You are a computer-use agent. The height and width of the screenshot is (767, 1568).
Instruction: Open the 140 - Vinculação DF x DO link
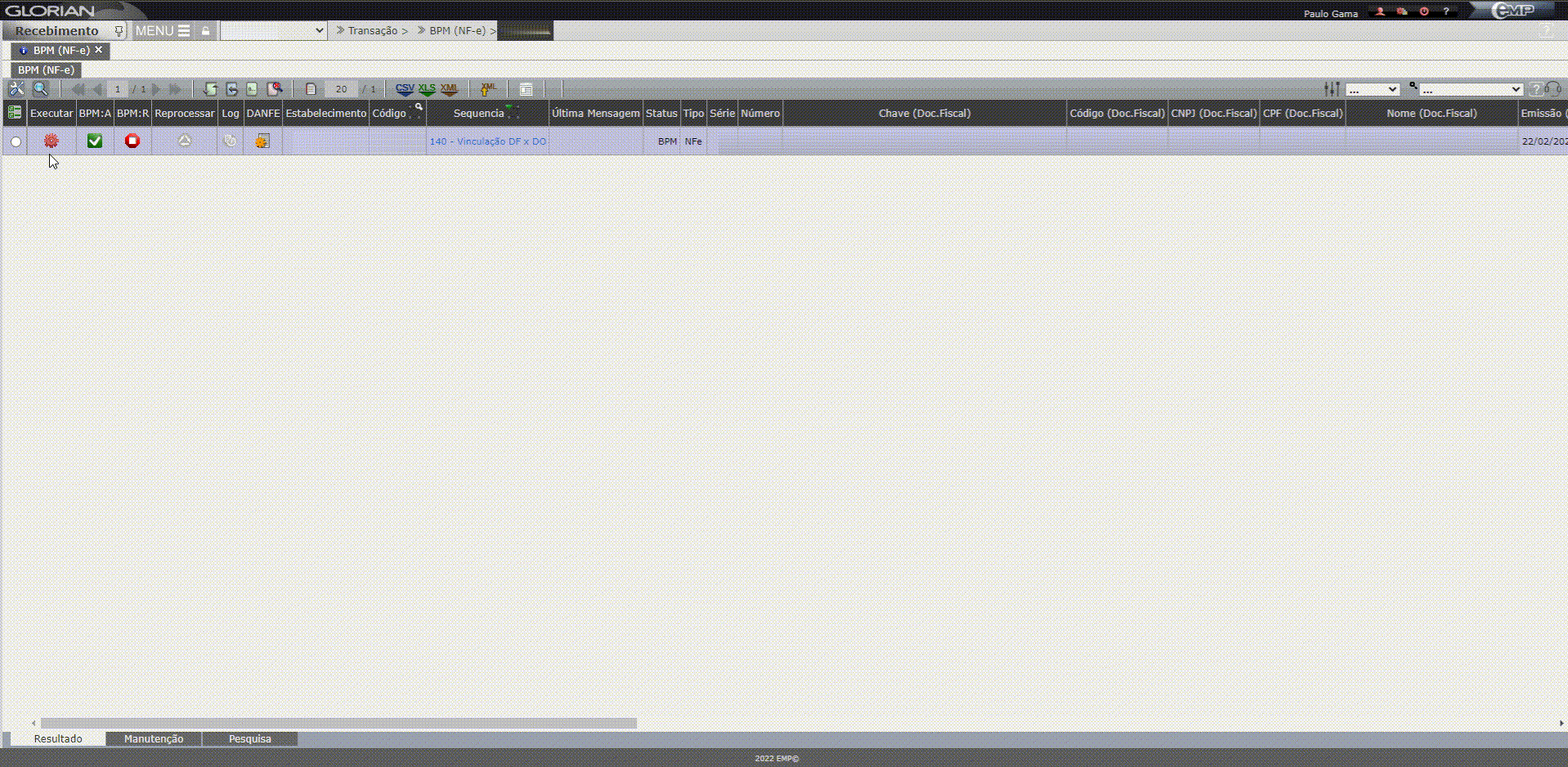pyautogui.click(x=487, y=141)
